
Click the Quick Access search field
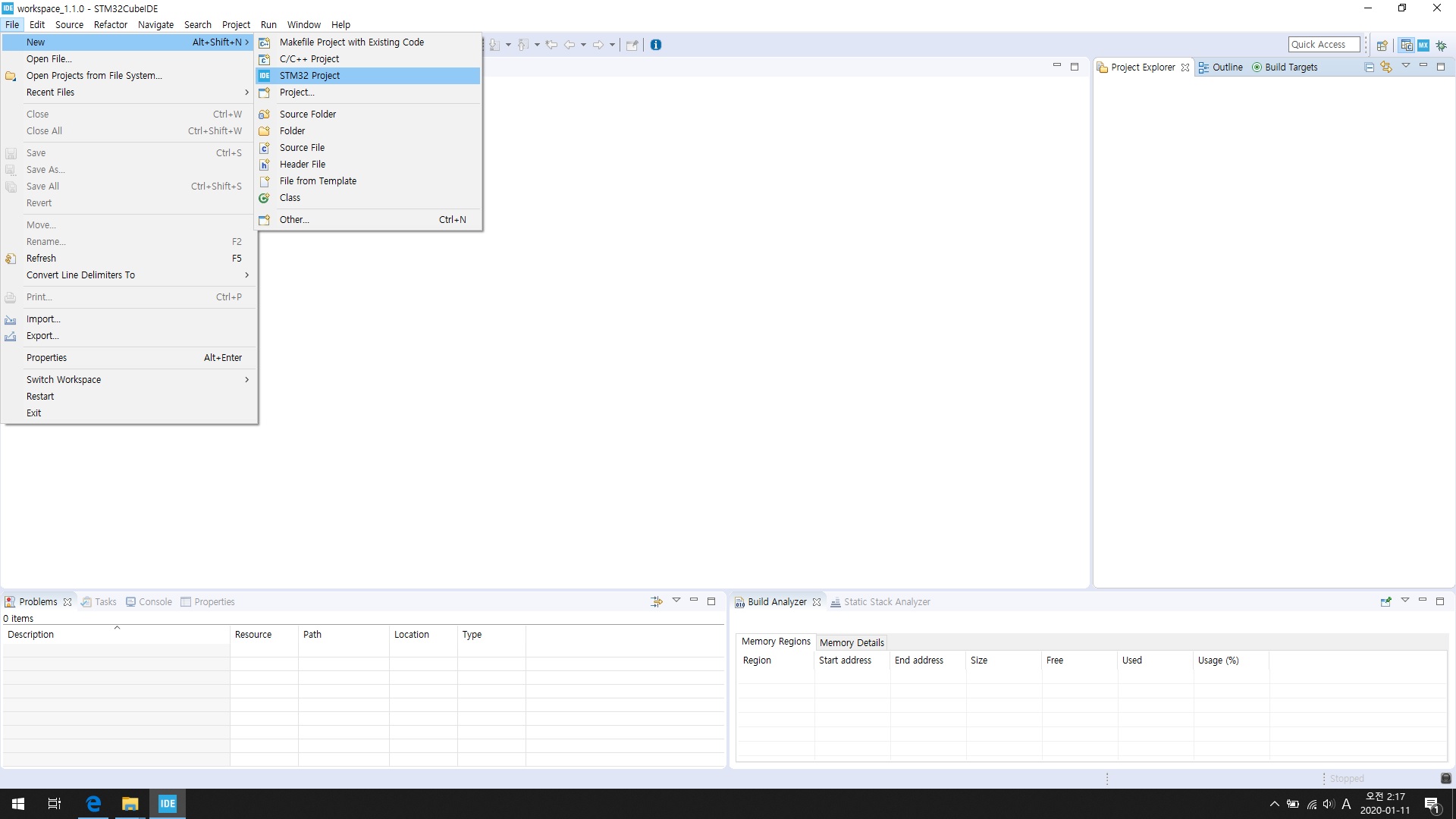pos(1323,45)
